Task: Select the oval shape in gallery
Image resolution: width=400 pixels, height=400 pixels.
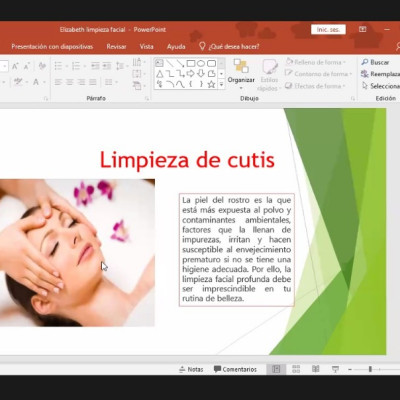Action: (x=201, y=63)
